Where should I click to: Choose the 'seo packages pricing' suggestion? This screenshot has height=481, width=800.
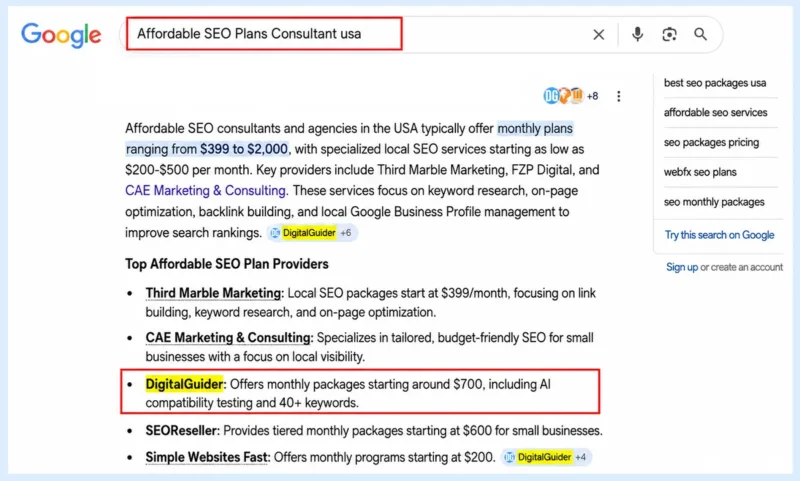(x=711, y=142)
